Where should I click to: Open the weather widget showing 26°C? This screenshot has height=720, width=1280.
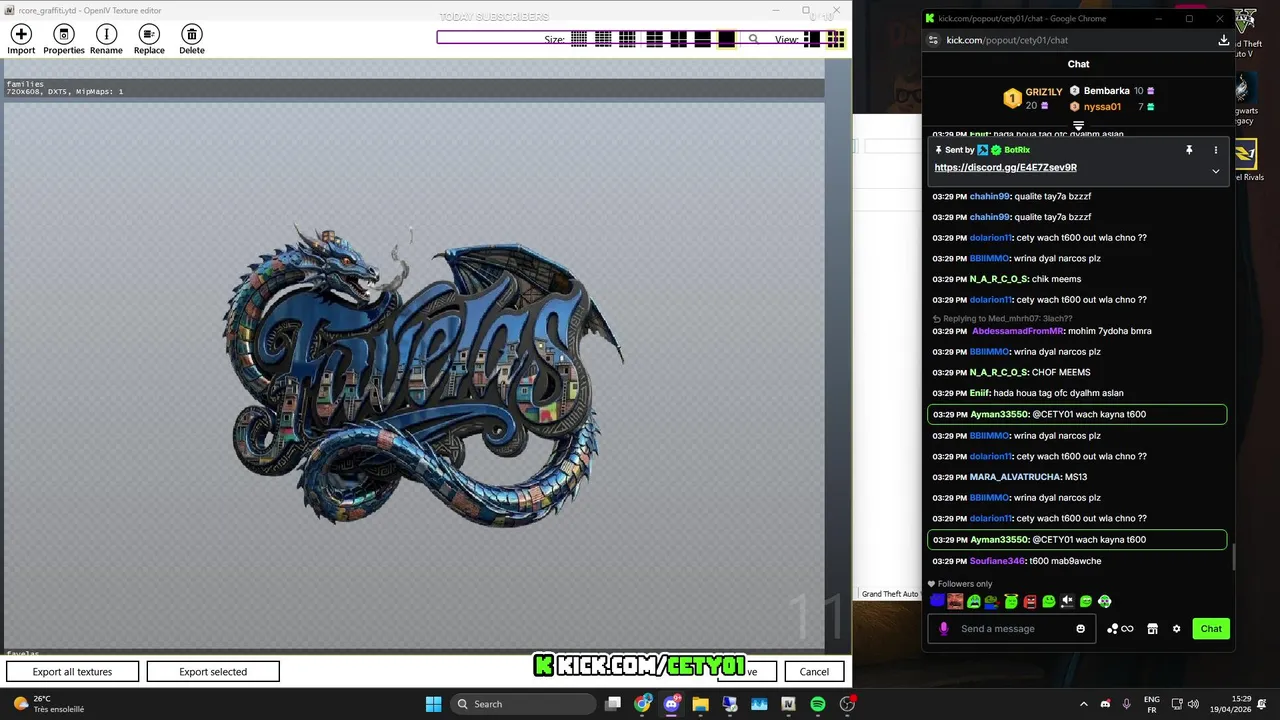click(48, 704)
